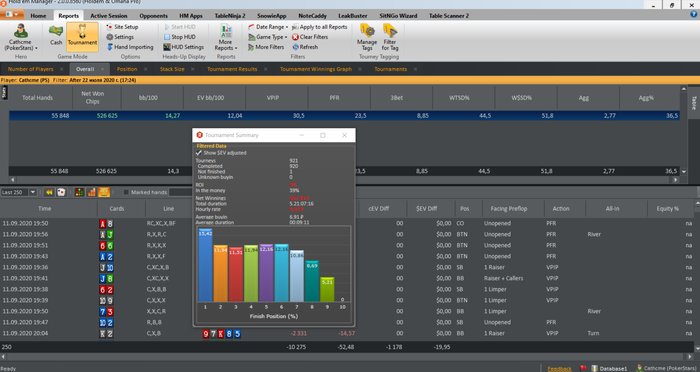Click Apply to all Reports

[320, 27]
